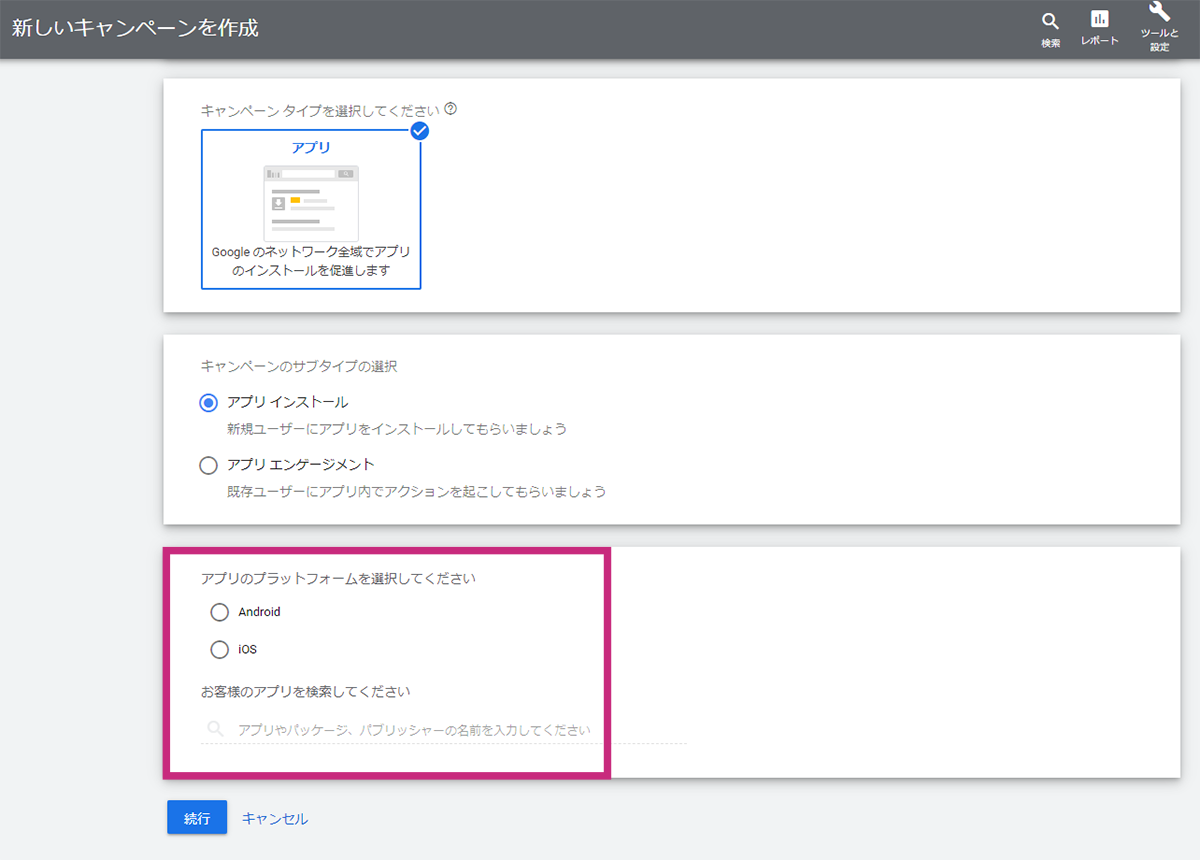Image resolution: width=1200 pixels, height=860 pixels.
Task: Open the reports (レポート) icon
Action: pyautogui.click(x=1099, y=20)
